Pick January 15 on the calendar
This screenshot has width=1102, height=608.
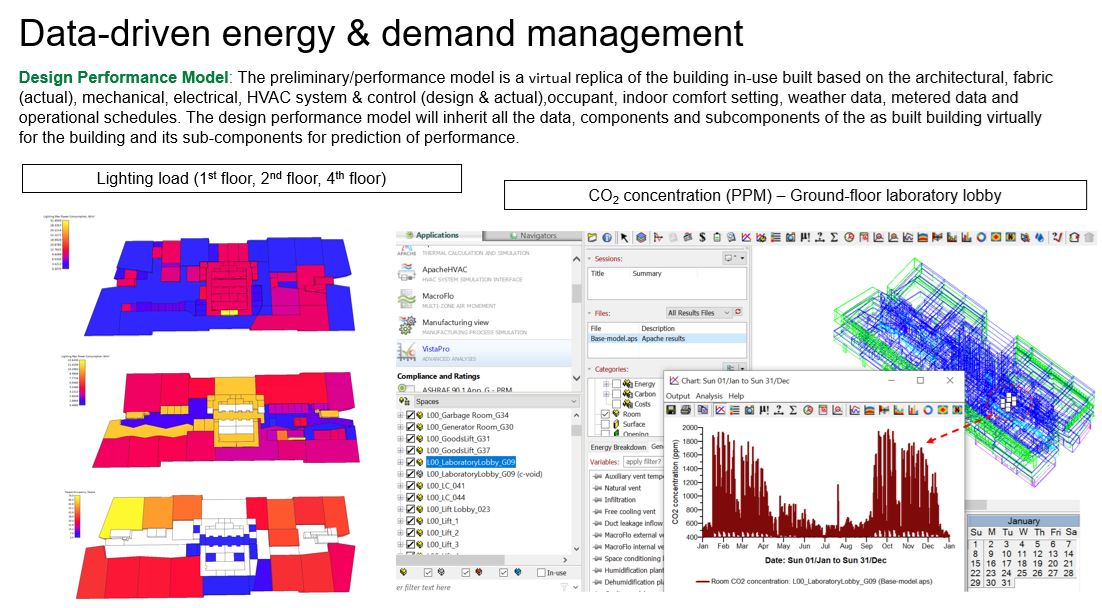point(975,564)
